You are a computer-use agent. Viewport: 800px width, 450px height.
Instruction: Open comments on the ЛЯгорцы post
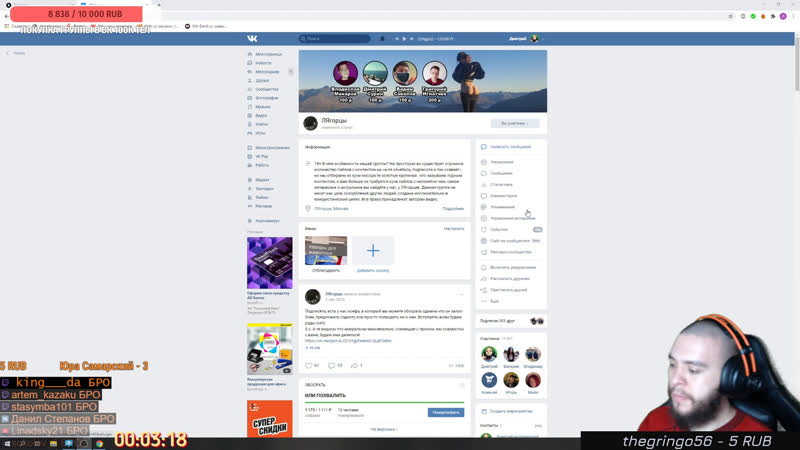click(332, 366)
